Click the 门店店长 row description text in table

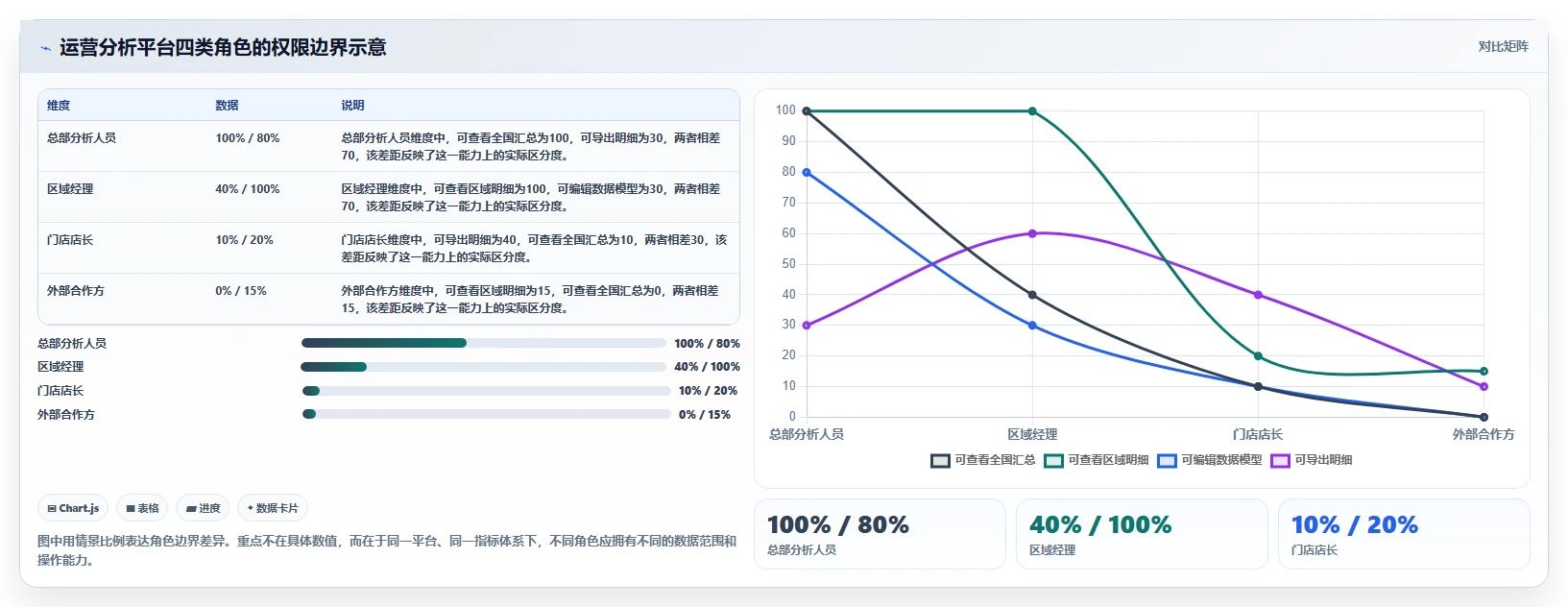pyautogui.click(x=534, y=249)
